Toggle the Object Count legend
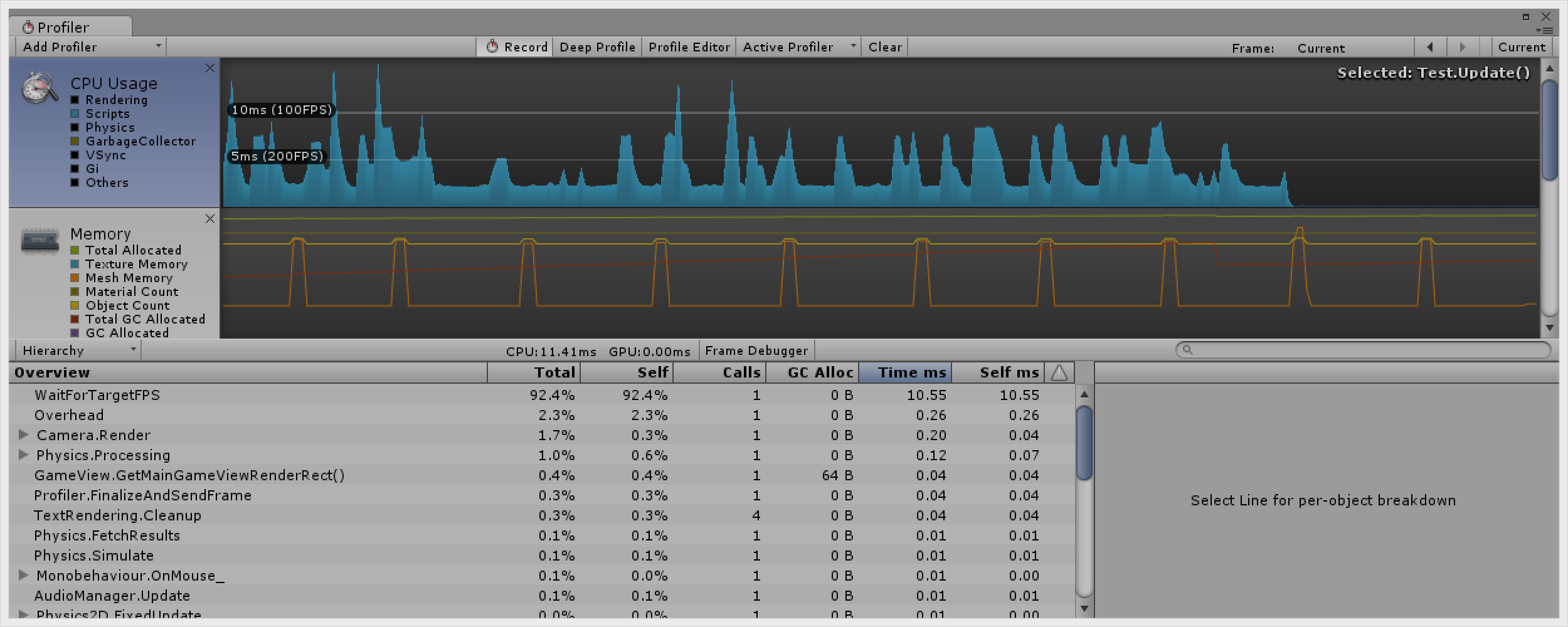 (x=75, y=305)
